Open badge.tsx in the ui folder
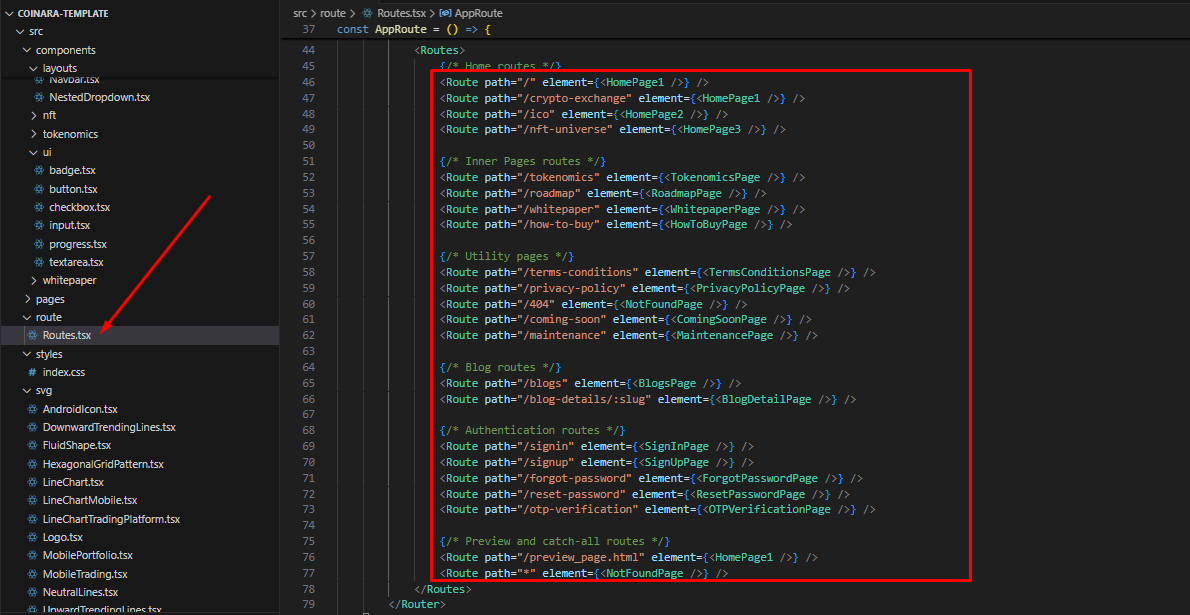Screen dimensions: 1190x615 pyautogui.click(x=72, y=170)
